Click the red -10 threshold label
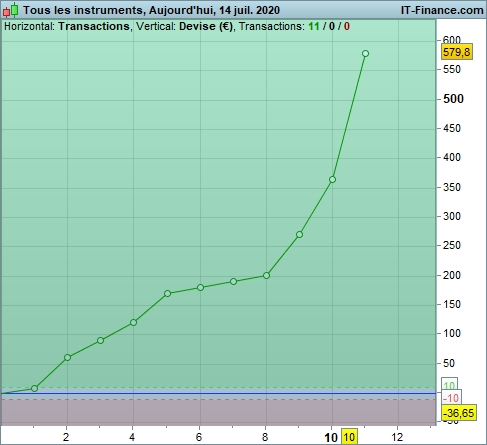The image size is (487, 445). click(452, 398)
